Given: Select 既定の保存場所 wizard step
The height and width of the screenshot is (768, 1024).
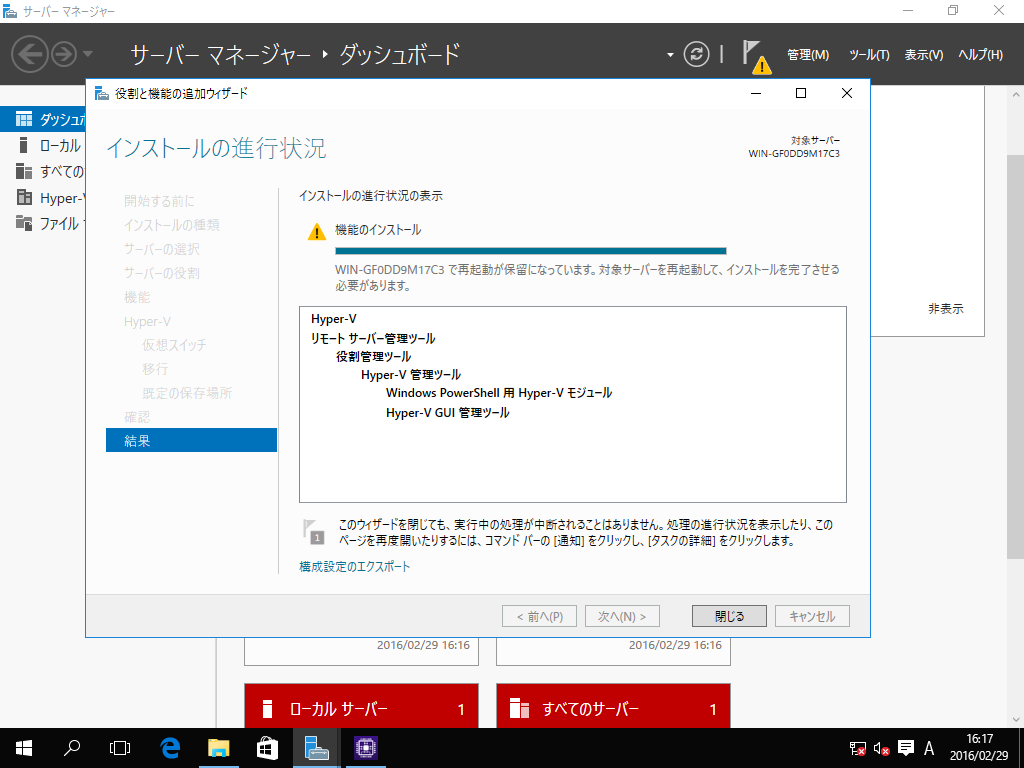Looking at the screenshot, I should [x=187, y=393].
